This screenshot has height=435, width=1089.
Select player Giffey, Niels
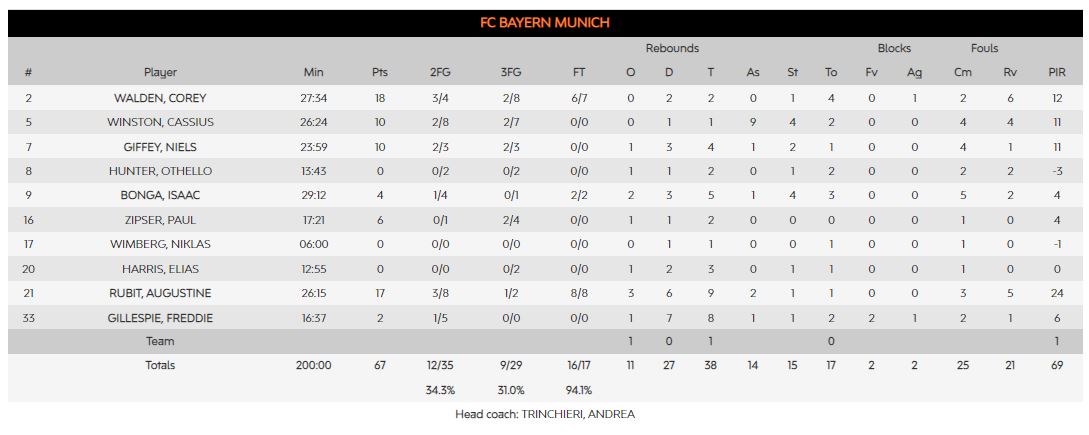pos(160,147)
